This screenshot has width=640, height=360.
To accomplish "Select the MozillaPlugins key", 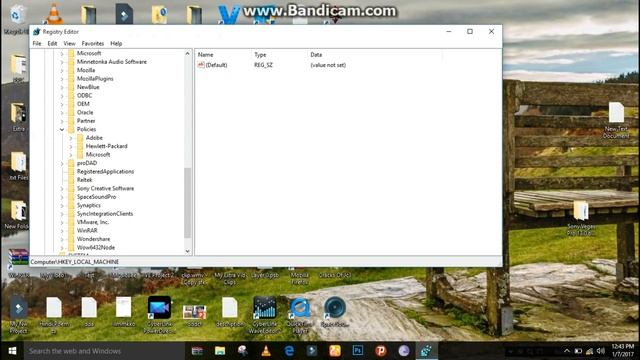I will pos(95,78).
